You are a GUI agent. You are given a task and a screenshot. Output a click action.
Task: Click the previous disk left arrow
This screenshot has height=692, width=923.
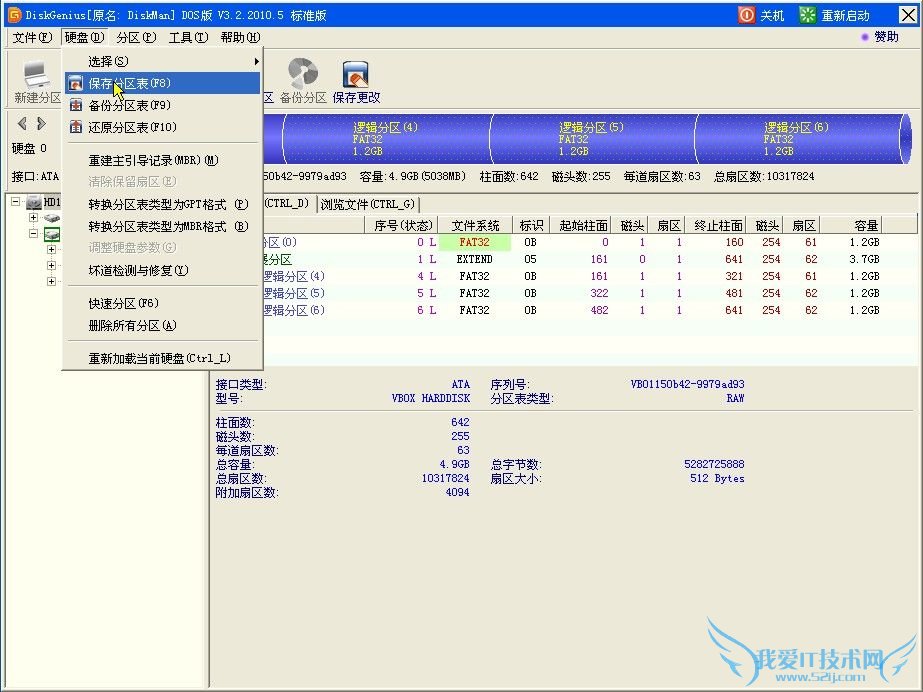pos(22,124)
